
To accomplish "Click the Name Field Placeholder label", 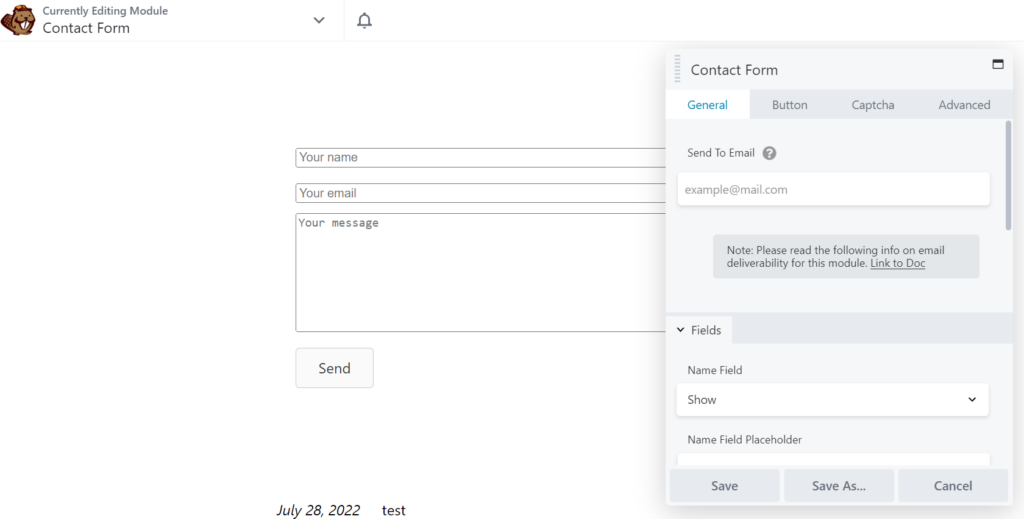I will click(x=744, y=439).
